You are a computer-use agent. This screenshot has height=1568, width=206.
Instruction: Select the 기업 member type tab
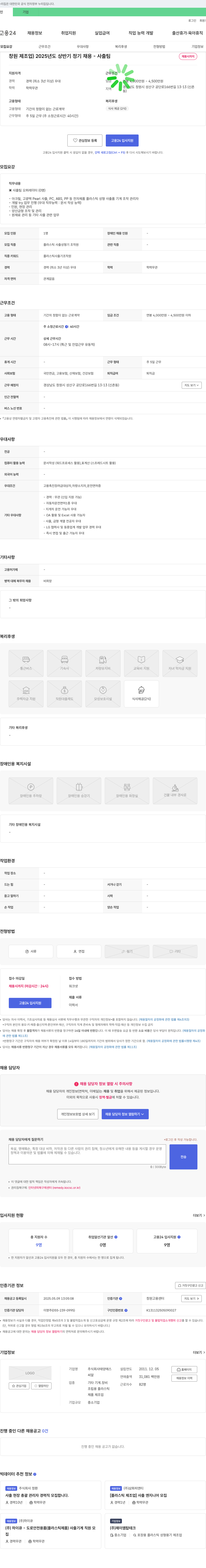(x=26, y=12)
